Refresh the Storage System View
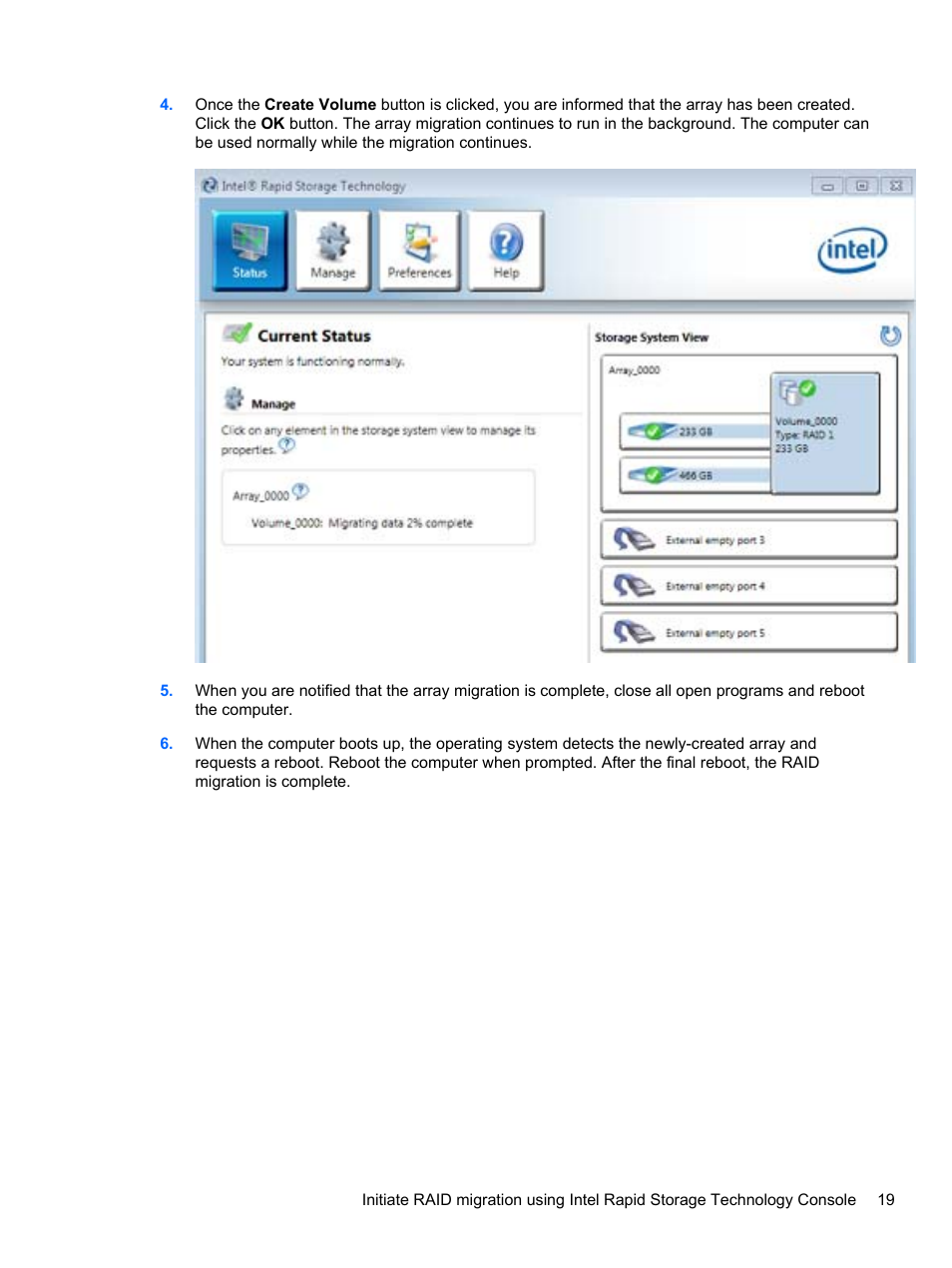This screenshot has width=952, height=1268. click(x=890, y=335)
